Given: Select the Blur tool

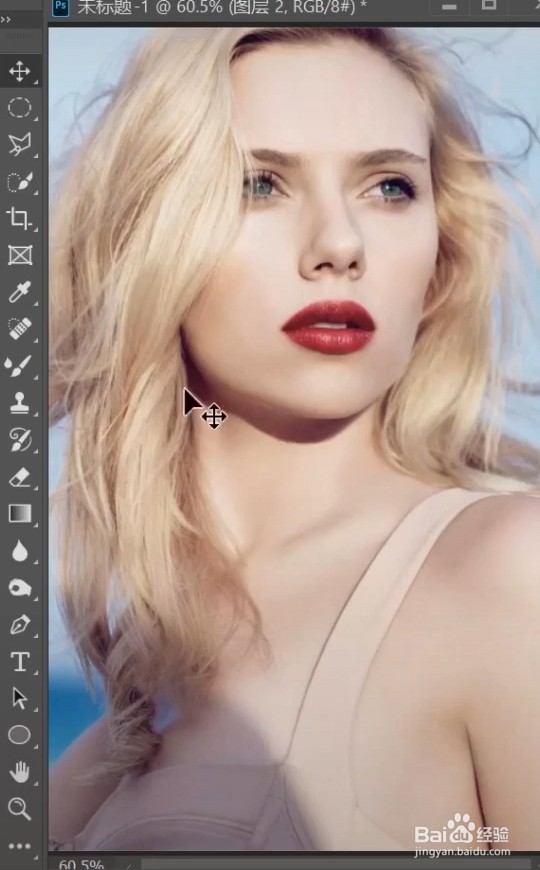Looking at the screenshot, I should pos(19,551).
